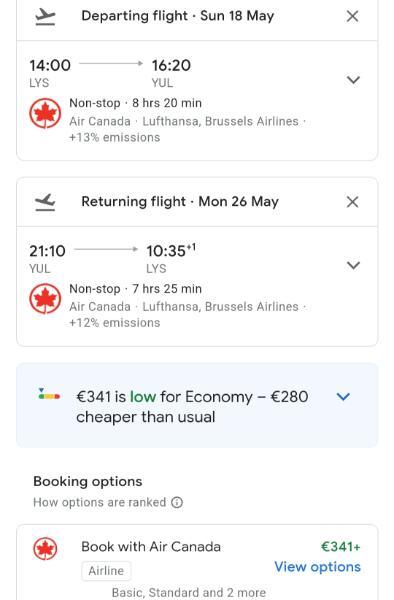The height and width of the screenshot is (600, 394).
Task: Click the price level gauge icon
Action: pyautogui.click(x=49, y=395)
